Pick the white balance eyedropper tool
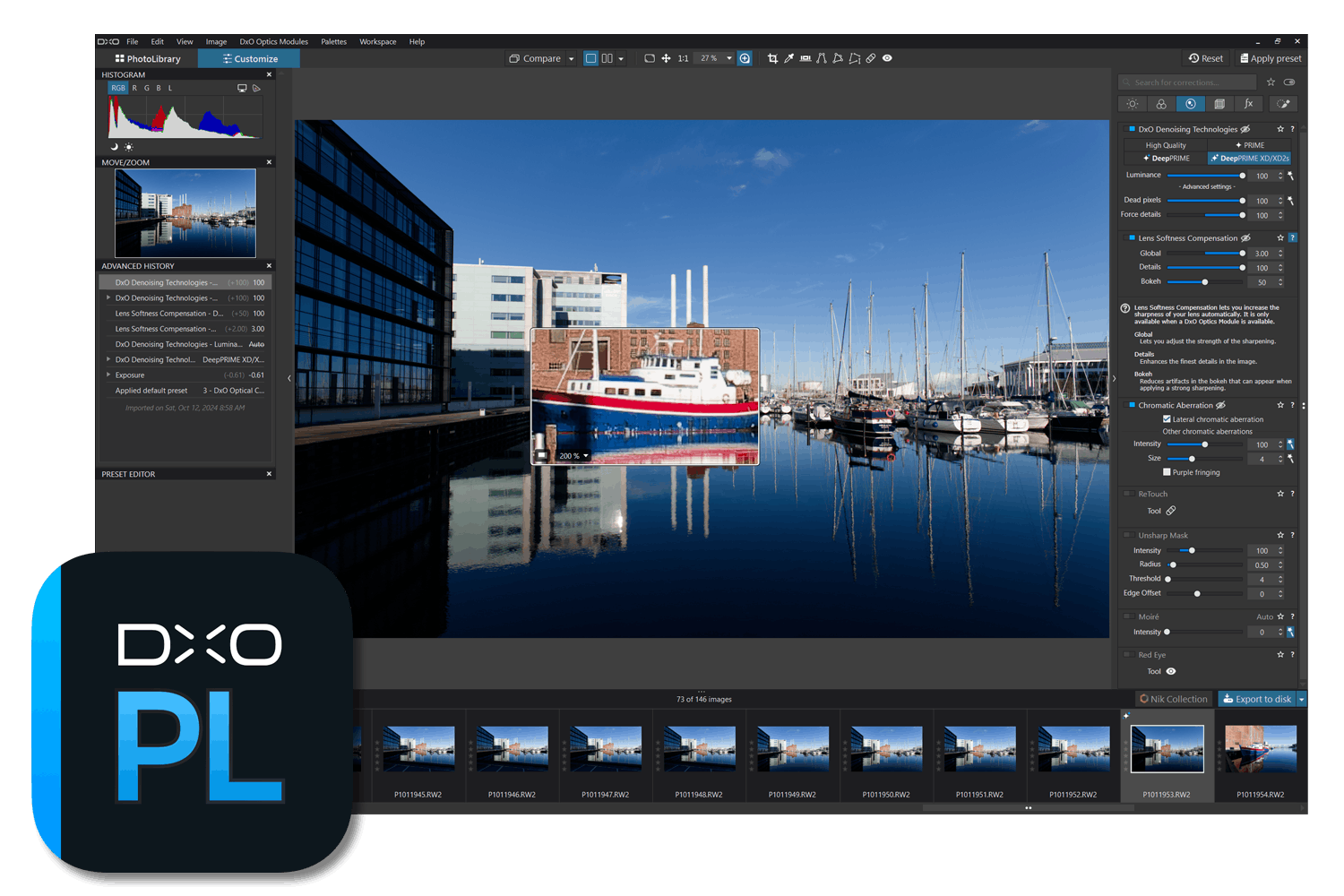The image size is (1344, 896). coord(788,58)
